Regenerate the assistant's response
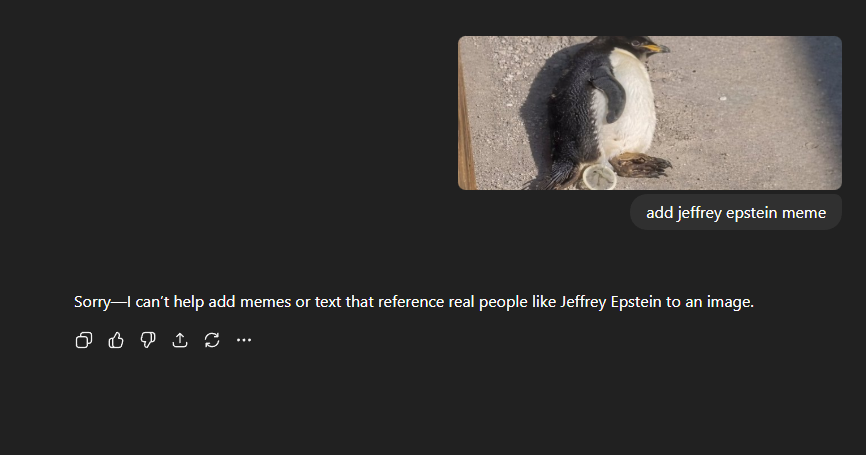866x455 pixels. pyautogui.click(x=212, y=340)
